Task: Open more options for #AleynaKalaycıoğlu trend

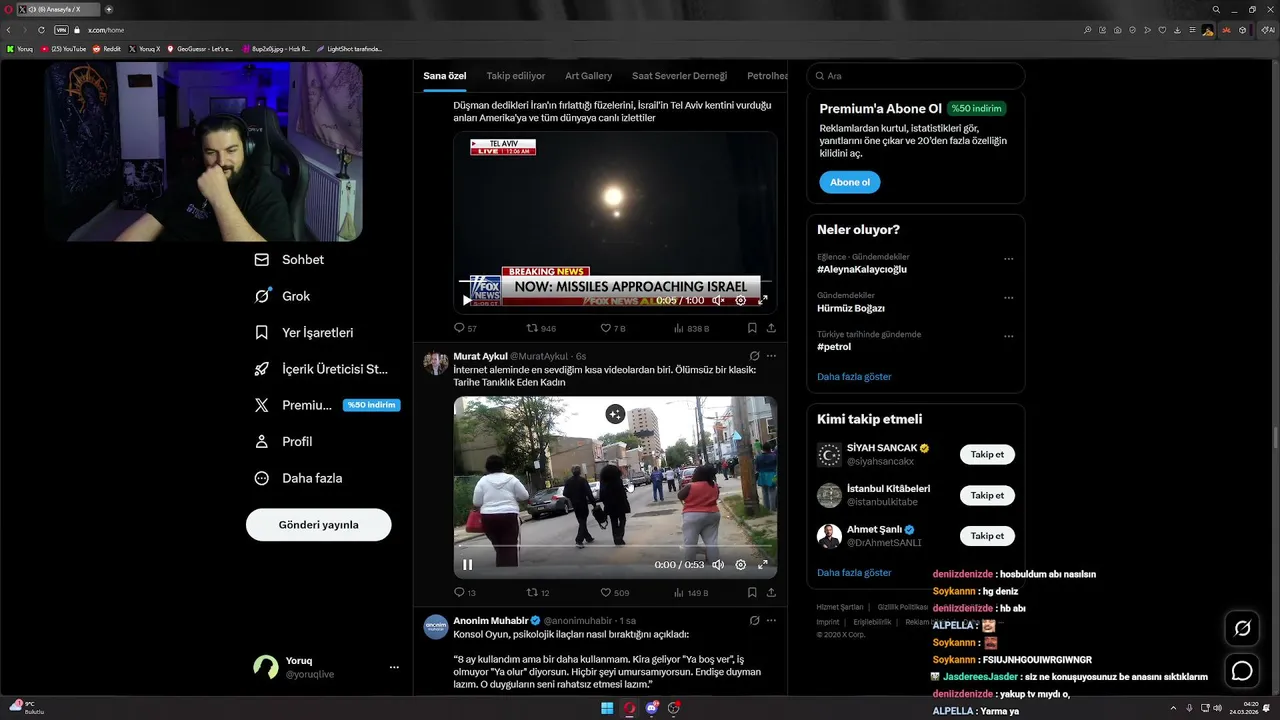Action: [x=1008, y=259]
